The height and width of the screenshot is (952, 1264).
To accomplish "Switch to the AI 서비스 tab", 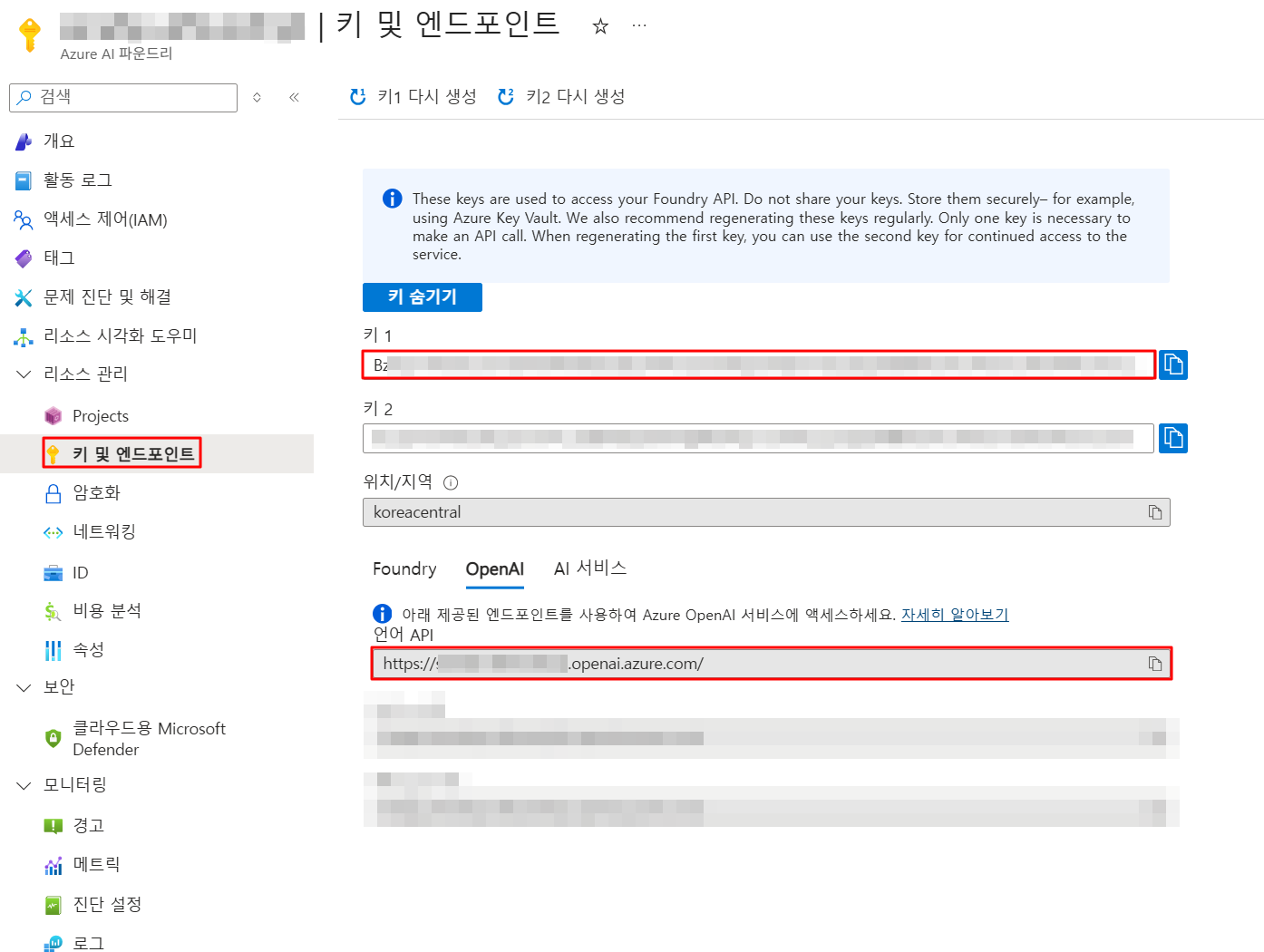I will [x=590, y=568].
